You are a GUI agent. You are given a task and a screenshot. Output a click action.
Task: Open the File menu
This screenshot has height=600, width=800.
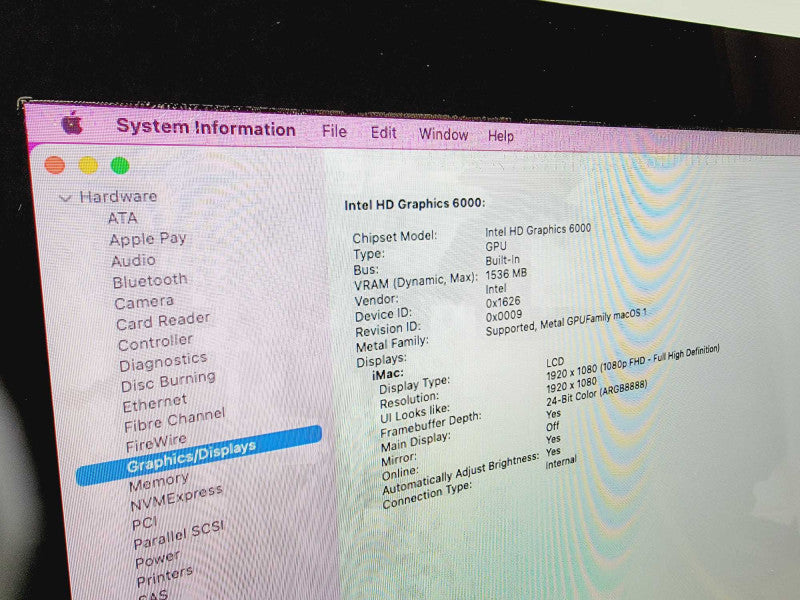pyautogui.click(x=334, y=131)
